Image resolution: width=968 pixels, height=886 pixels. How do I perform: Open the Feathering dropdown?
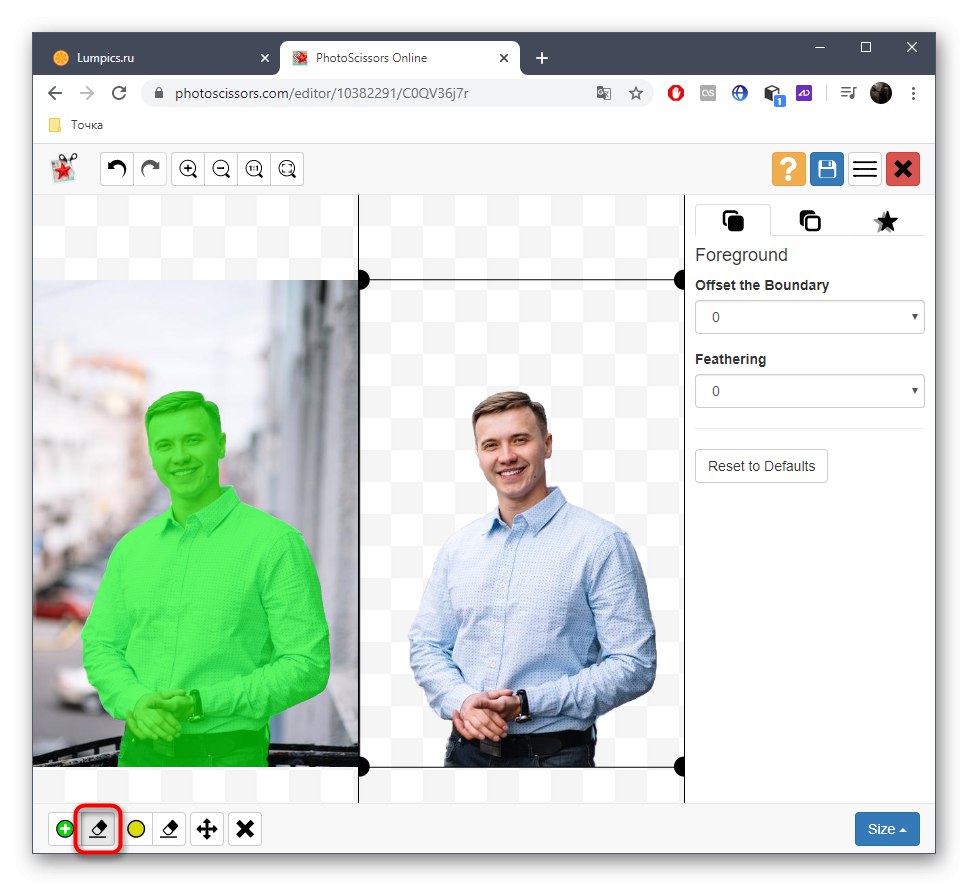point(809,391)
